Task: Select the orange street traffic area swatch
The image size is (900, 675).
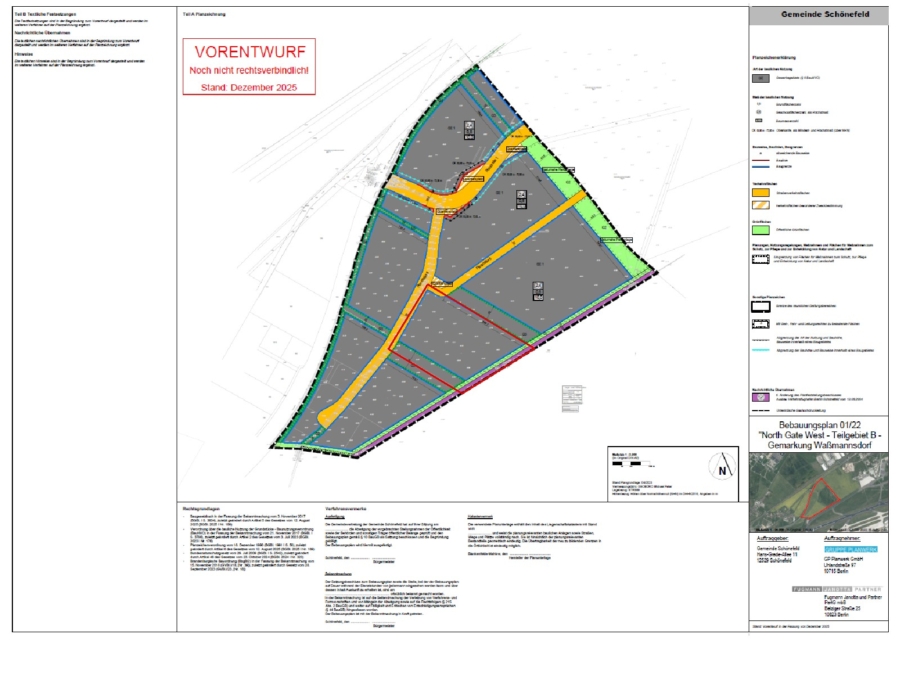Action: pos(761,193)
